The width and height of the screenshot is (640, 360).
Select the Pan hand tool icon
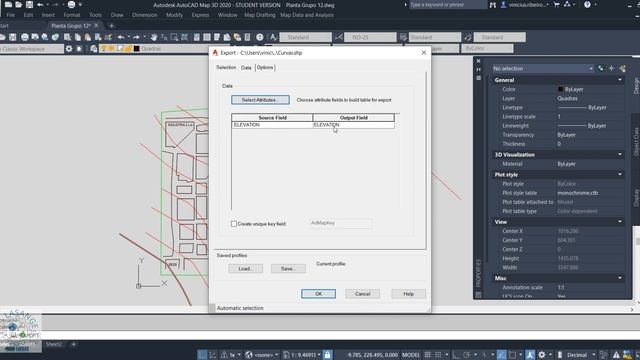point(154,37)
